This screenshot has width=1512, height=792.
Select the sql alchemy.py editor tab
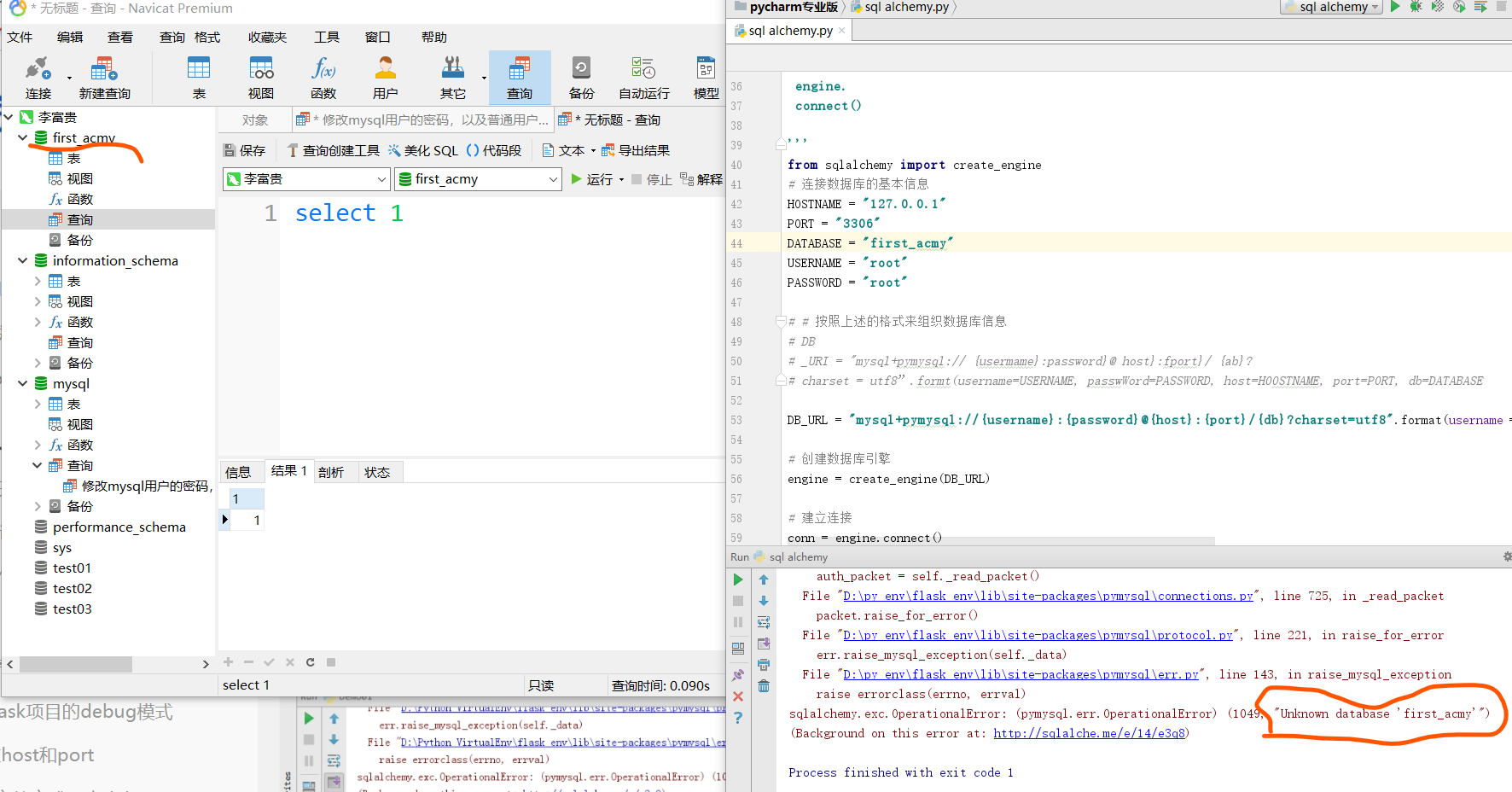[x=790, y=31]
